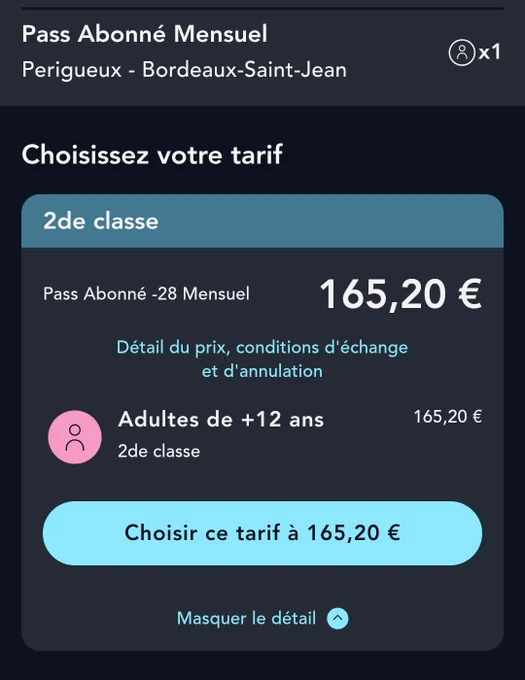Screen dimensions: 525x680
Task: Select the 2de classe header tab
Action: click(x=262, y=221)
